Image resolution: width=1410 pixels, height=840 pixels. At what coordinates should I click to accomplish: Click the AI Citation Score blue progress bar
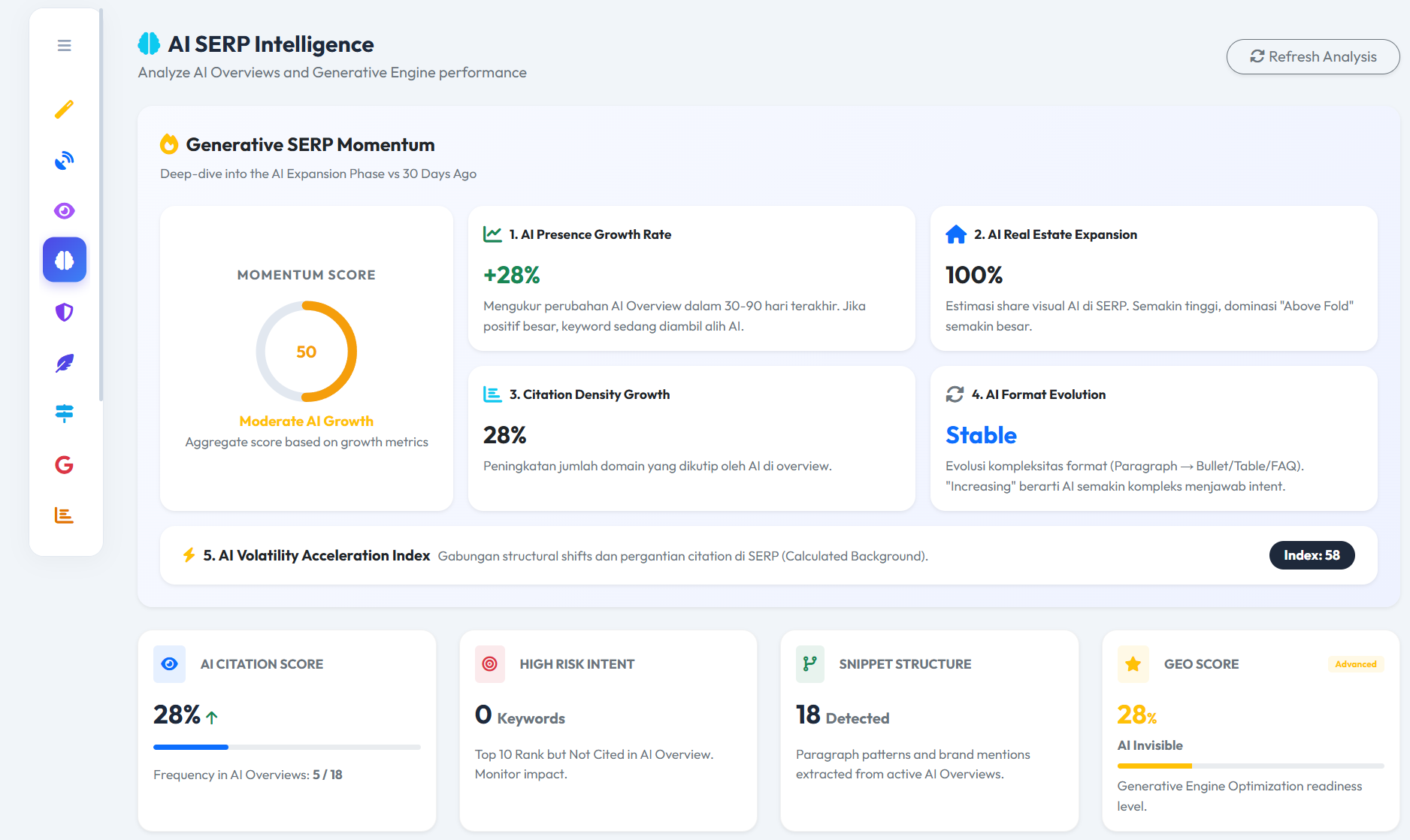287,747
